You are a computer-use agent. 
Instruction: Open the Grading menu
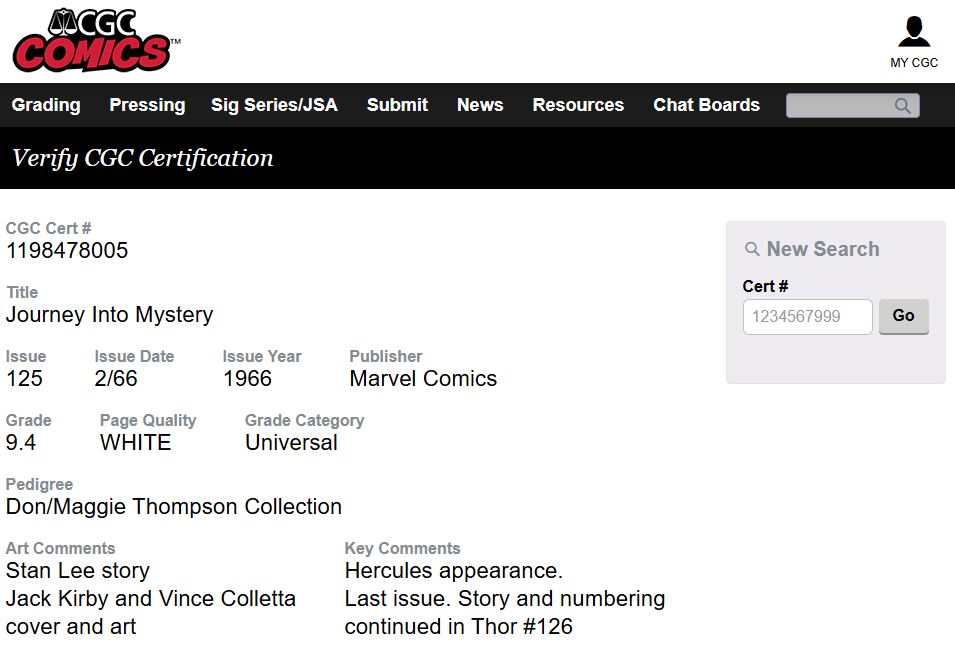point(46,105)
